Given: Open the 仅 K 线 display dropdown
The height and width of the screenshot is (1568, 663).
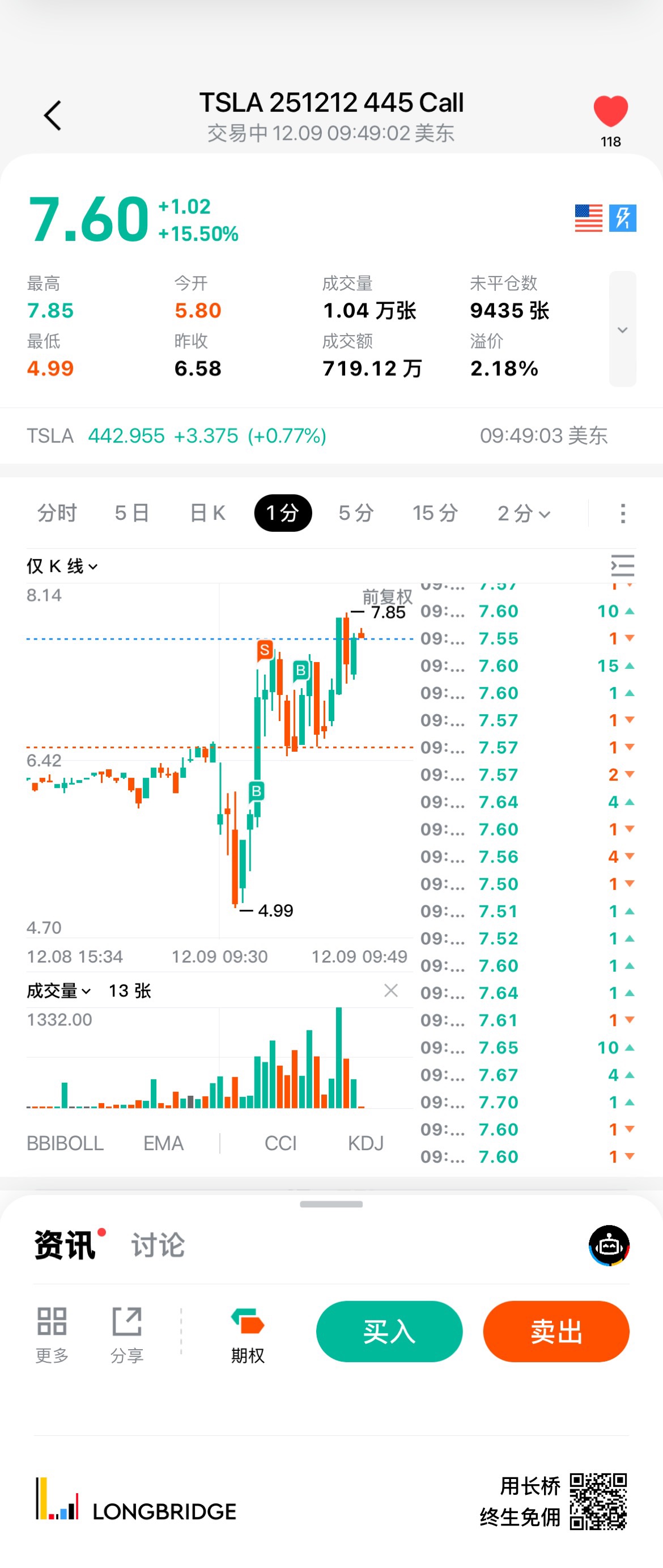Looking at the screenshot, I should coord(61,566).
